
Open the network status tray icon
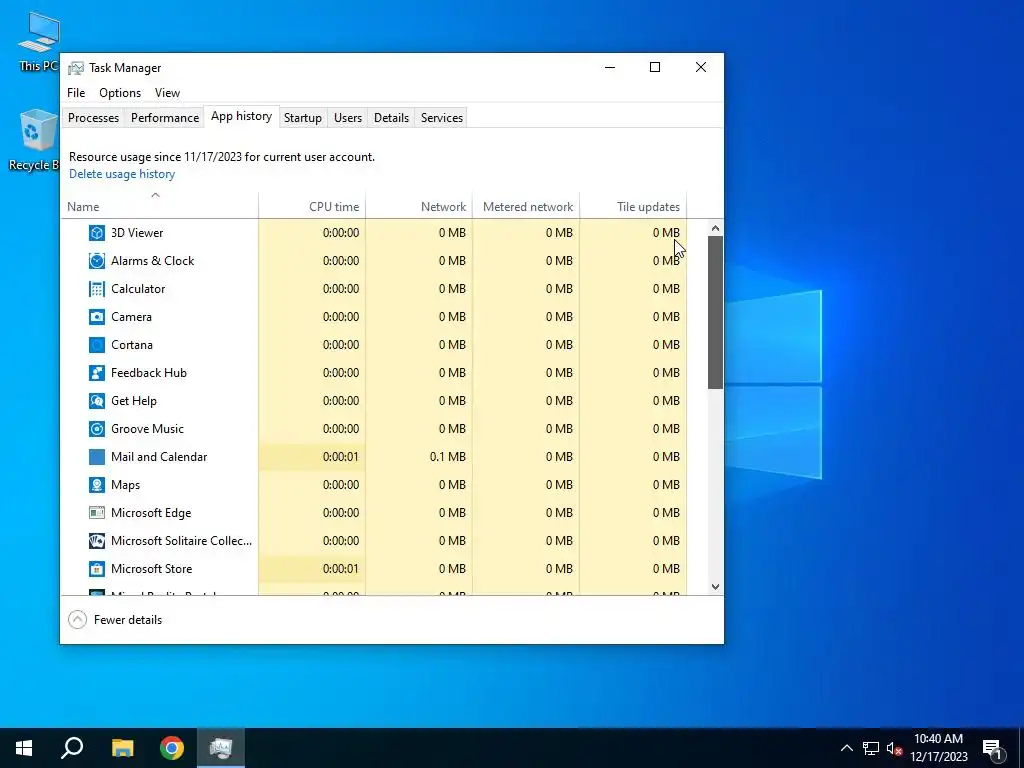pos(871,748)
